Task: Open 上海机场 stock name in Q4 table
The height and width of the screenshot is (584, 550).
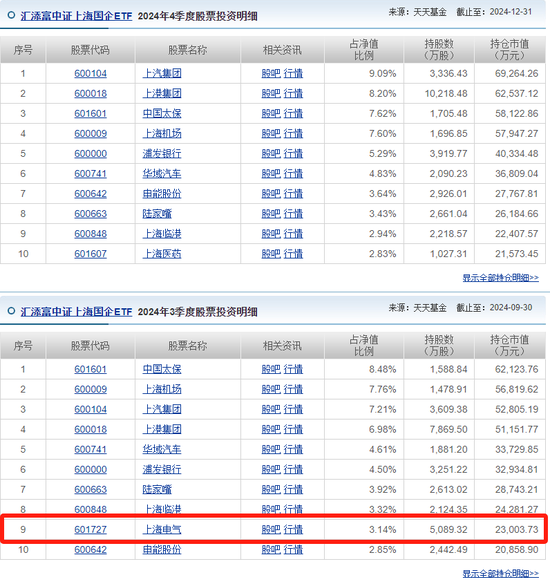Action: pos(162,134)
